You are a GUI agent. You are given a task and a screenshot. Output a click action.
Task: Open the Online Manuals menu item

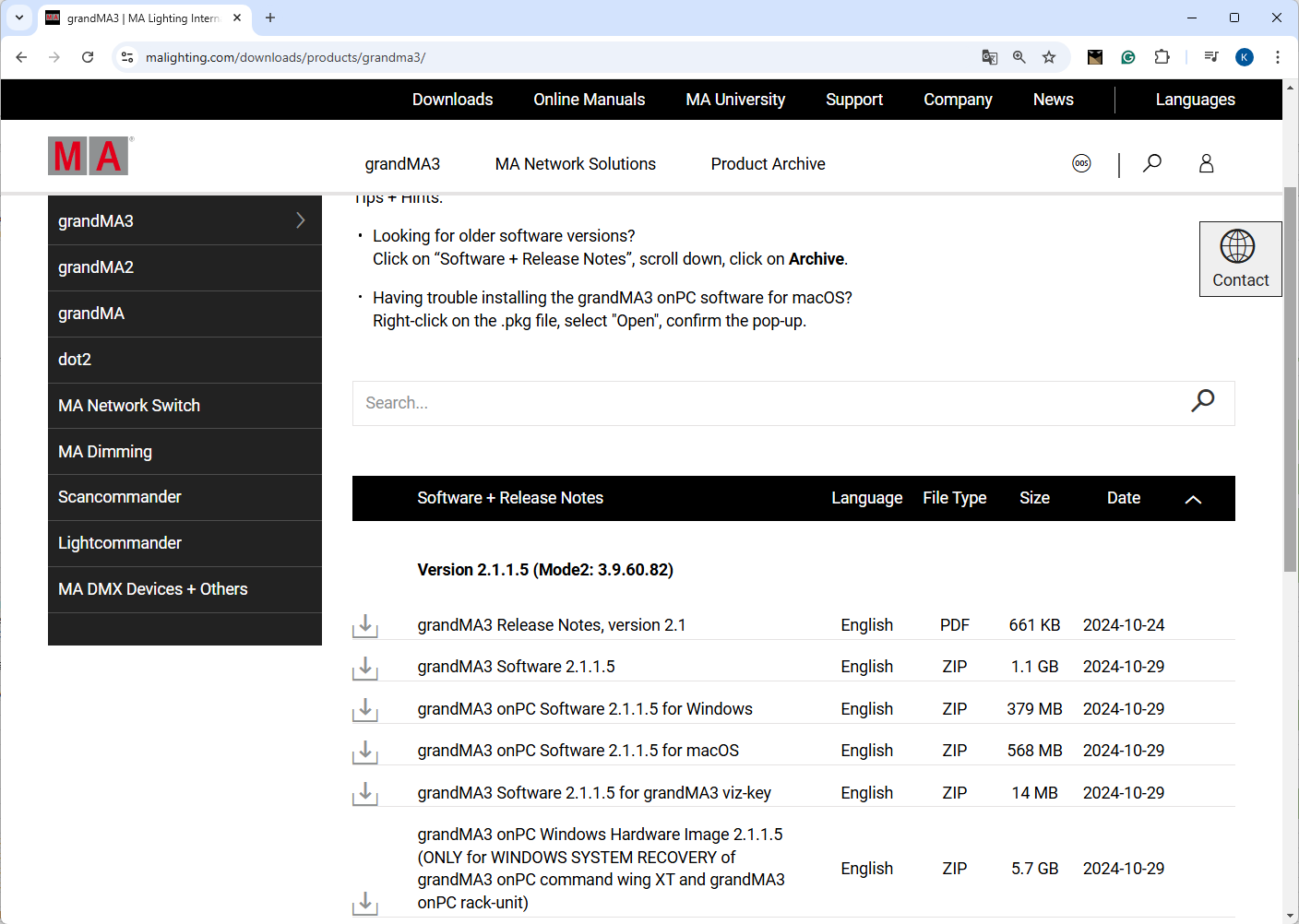[x=589, y=100]
